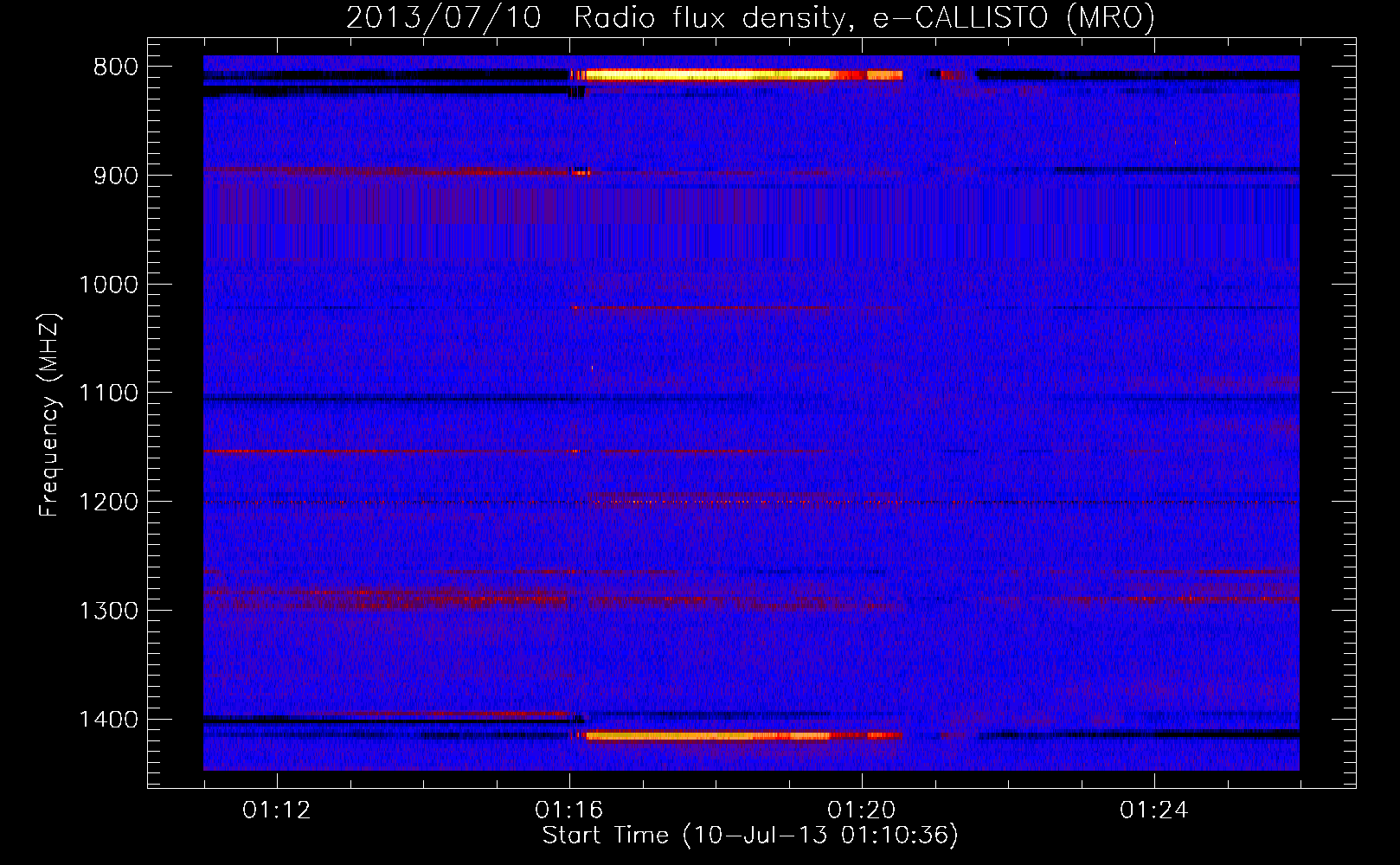
Task: Click the plot title '2013/07/10 Radio flux density, e-CALLISTO (MRO)'
Action: click(750, 17)
